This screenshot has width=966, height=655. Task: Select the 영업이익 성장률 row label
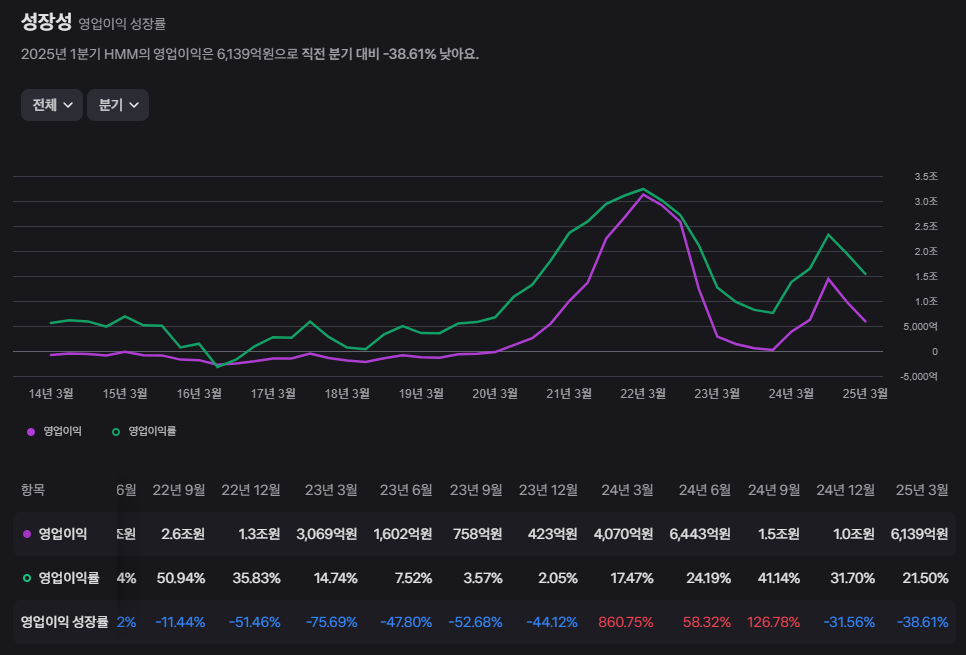tap(65, 622)
